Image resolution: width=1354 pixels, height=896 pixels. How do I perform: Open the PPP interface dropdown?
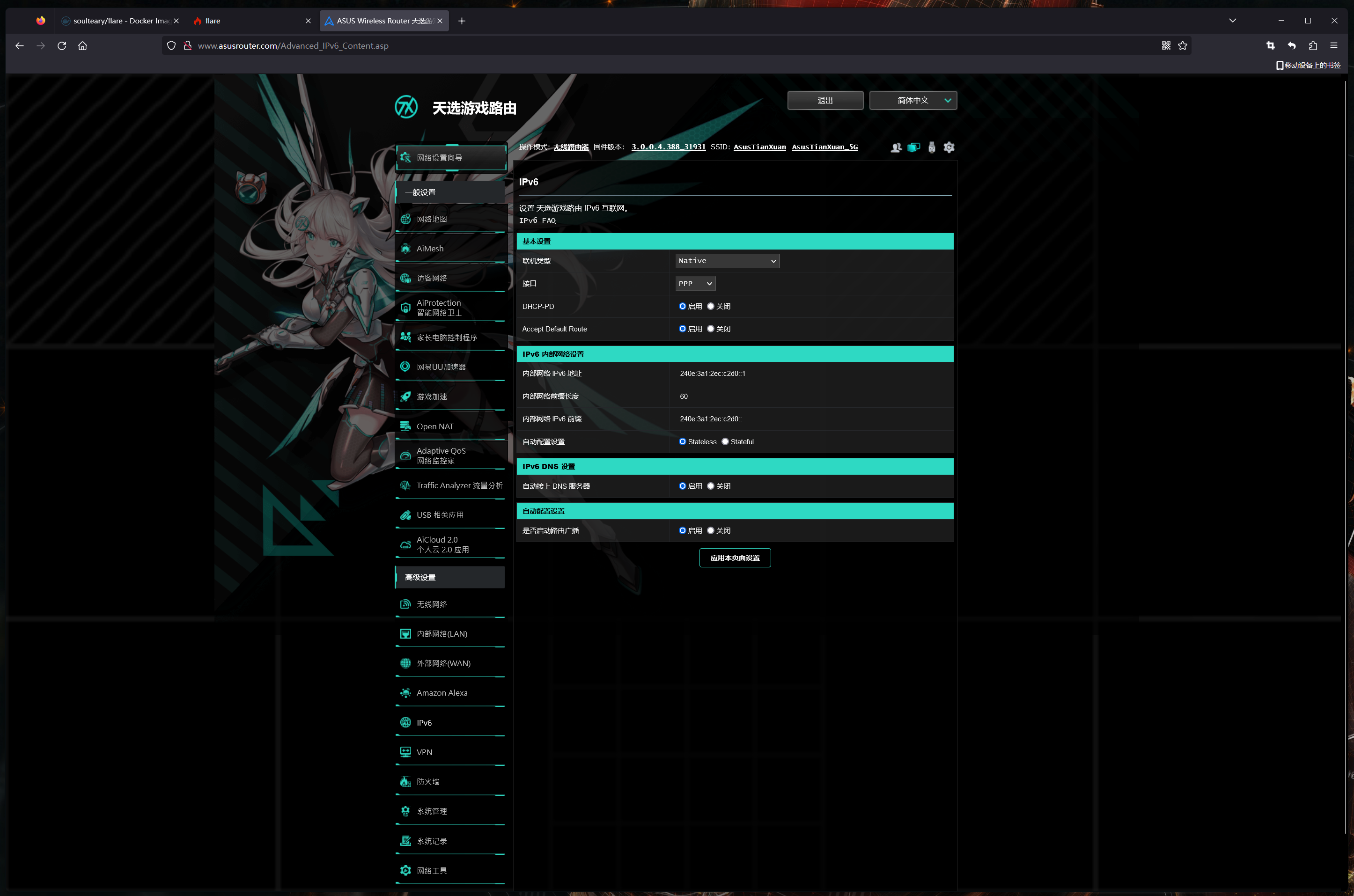pyautogui.click(x=695, y=283)
